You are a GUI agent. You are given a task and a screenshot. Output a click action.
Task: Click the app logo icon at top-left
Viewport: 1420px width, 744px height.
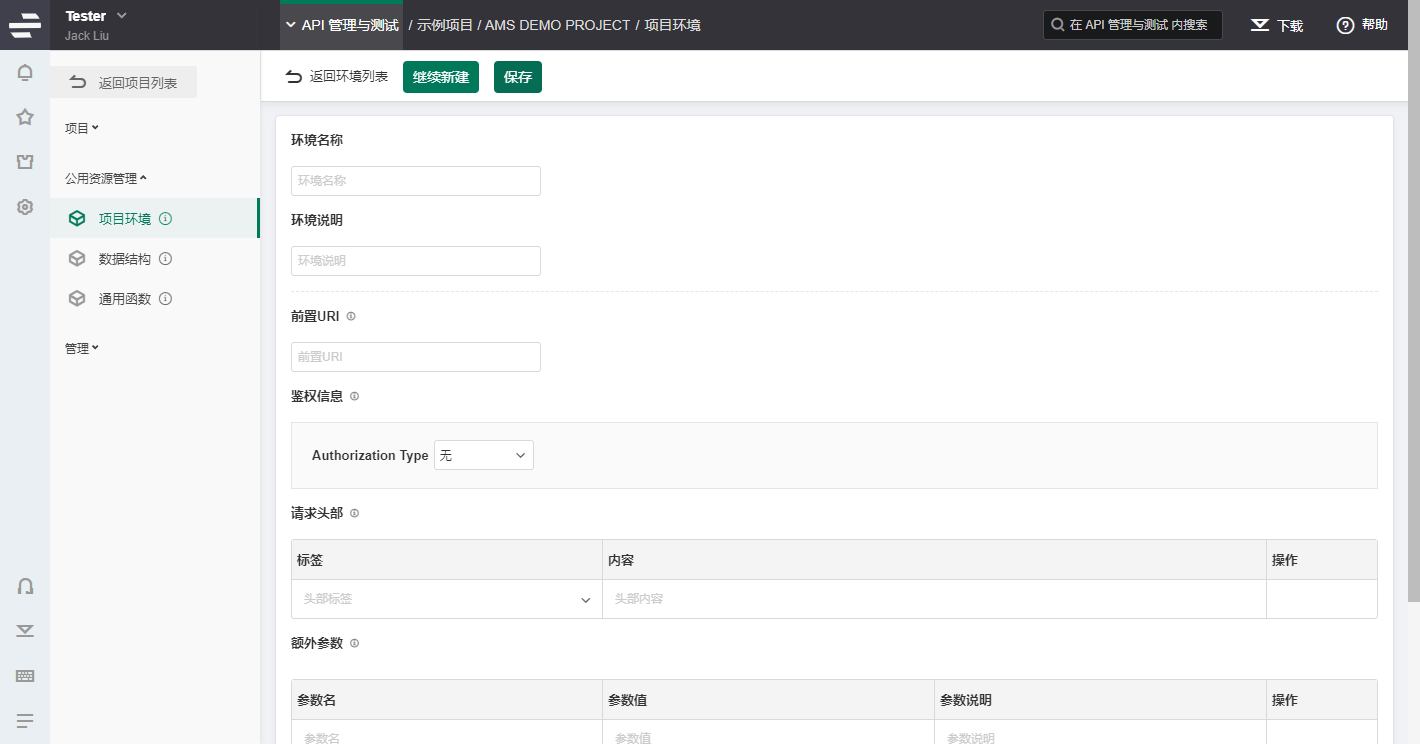pos(25,25)
